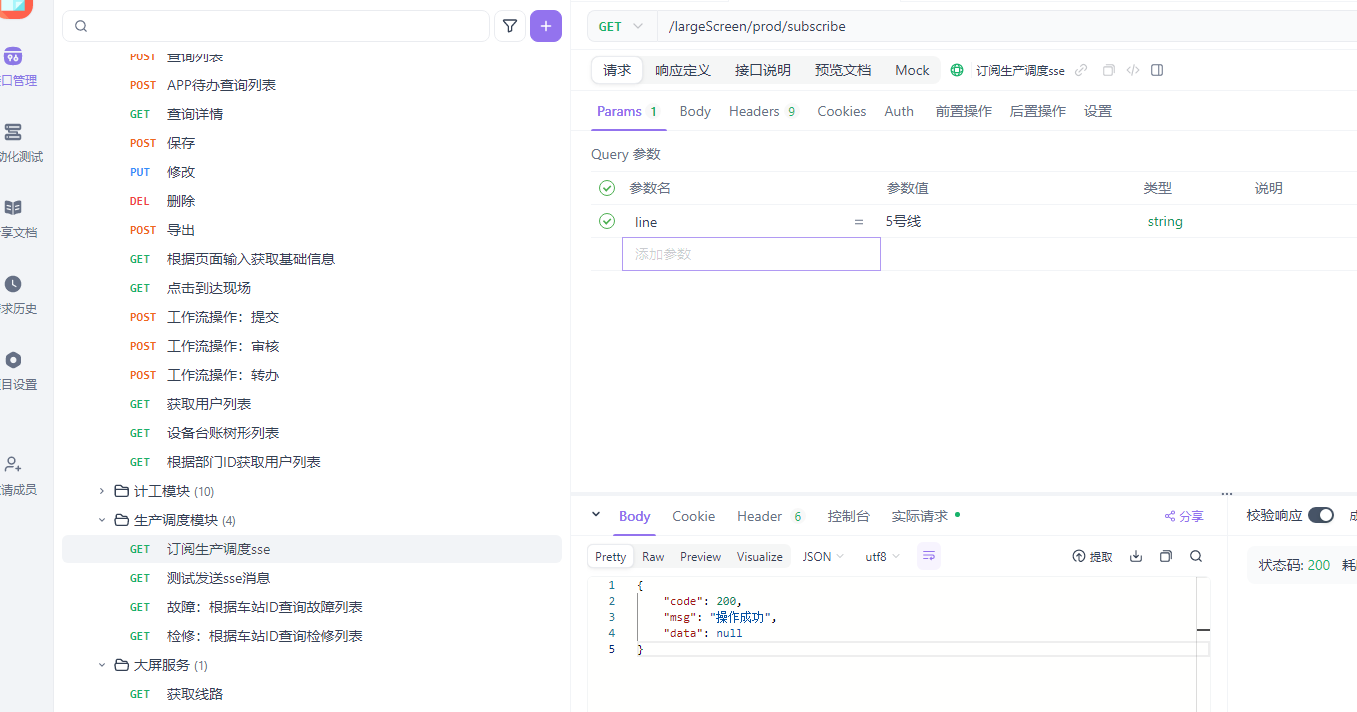Click the 添加参数 input field
1357x712 pixels.
coord(751,254)
